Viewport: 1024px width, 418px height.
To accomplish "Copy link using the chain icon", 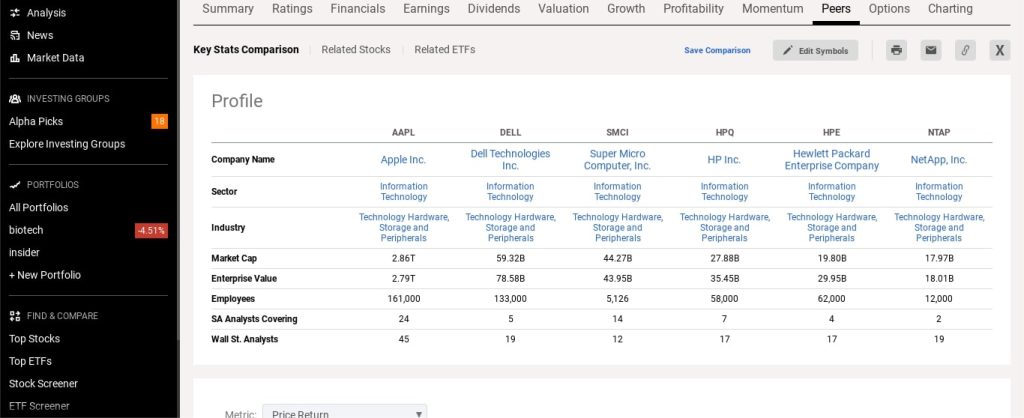I will [x=965, y=50].
